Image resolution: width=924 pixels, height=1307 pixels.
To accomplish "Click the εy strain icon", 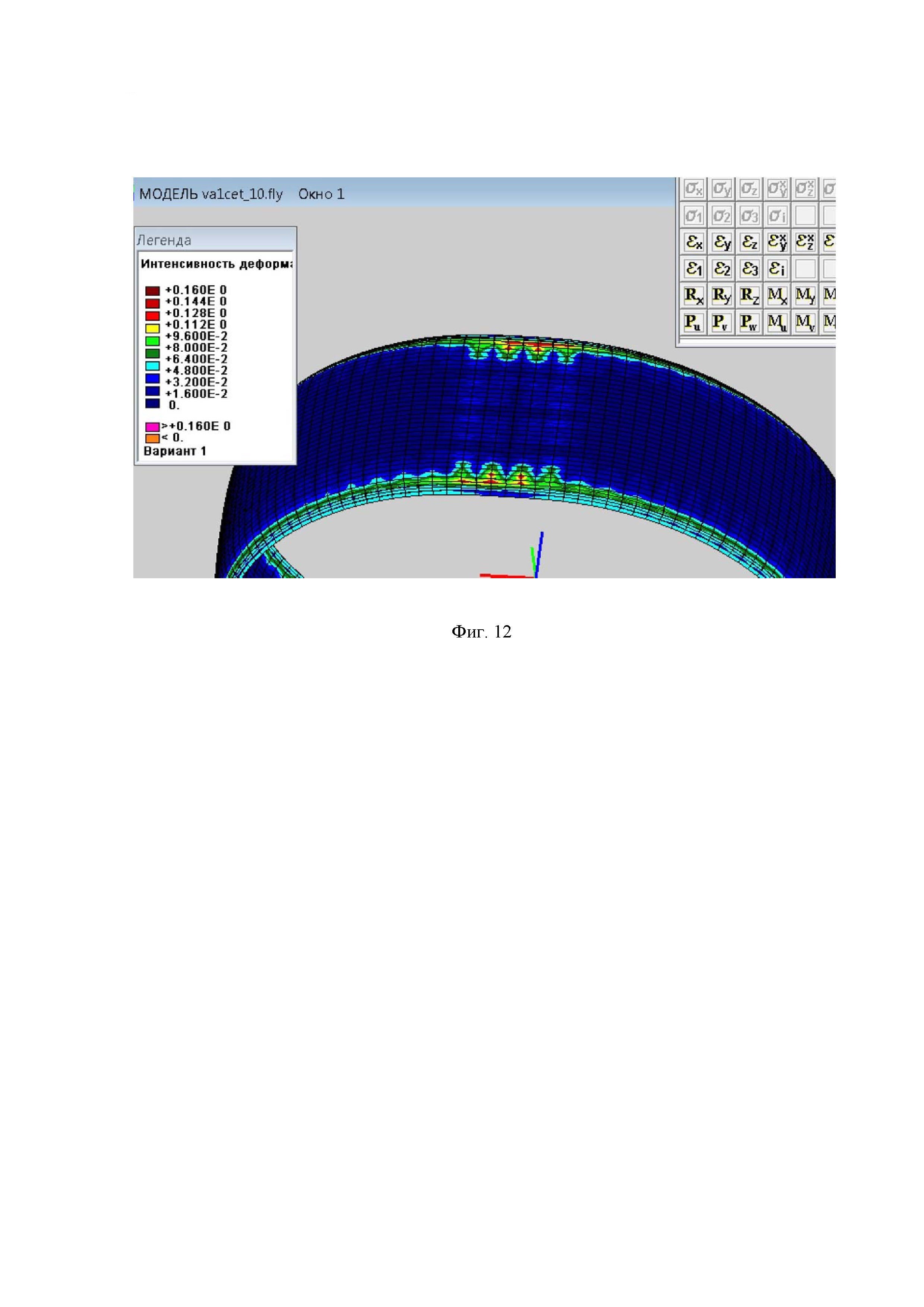I will (721, 243).
